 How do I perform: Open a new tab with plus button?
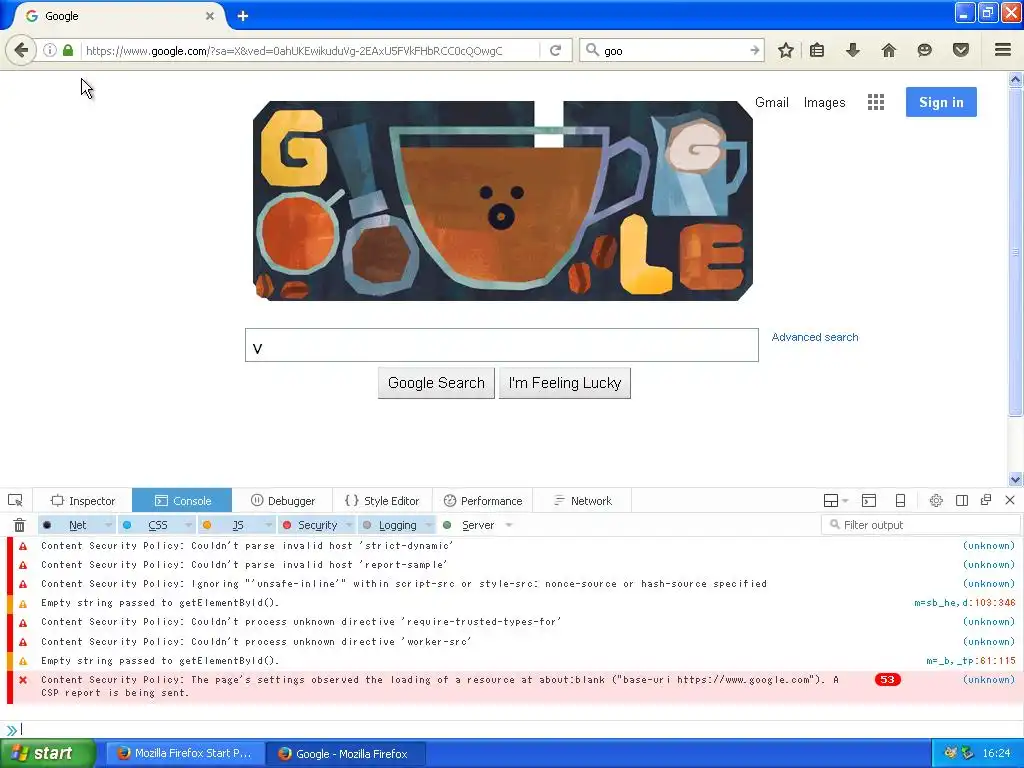(x=242, y=16)
